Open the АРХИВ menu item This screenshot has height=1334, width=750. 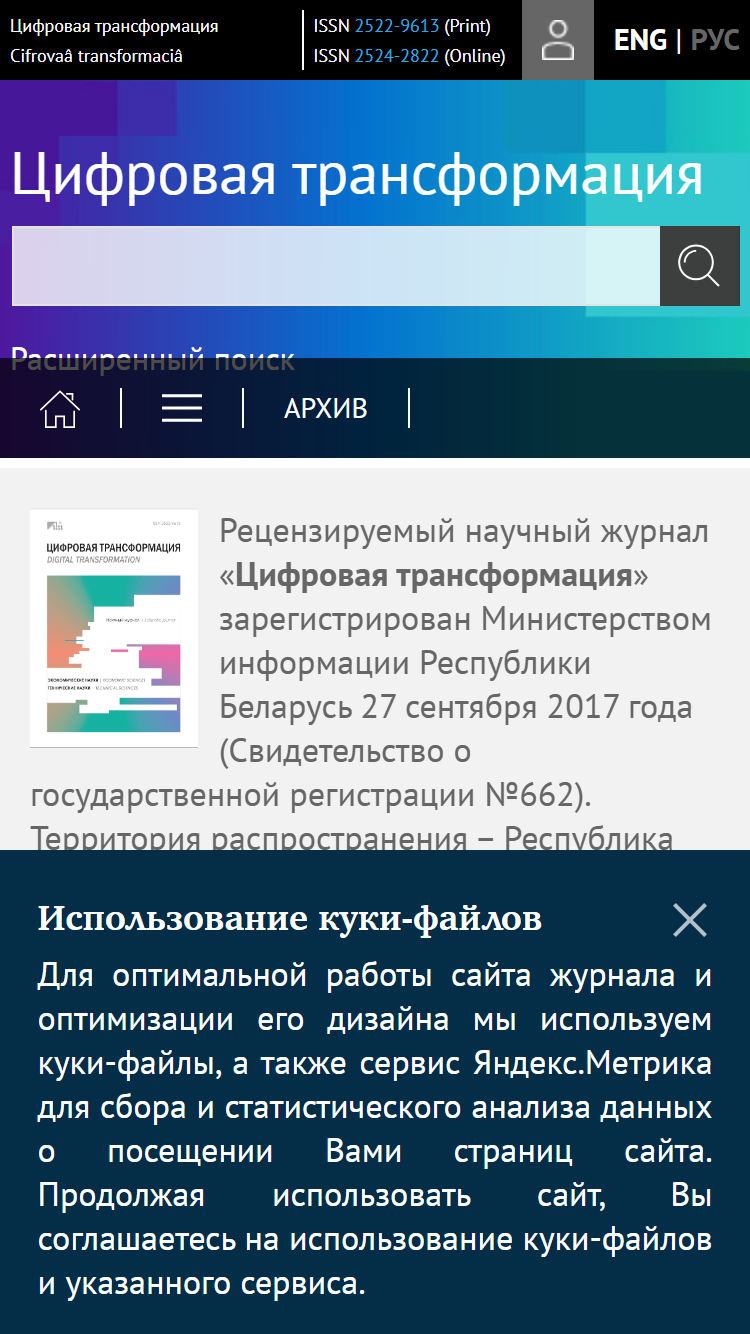click(326, 408)
